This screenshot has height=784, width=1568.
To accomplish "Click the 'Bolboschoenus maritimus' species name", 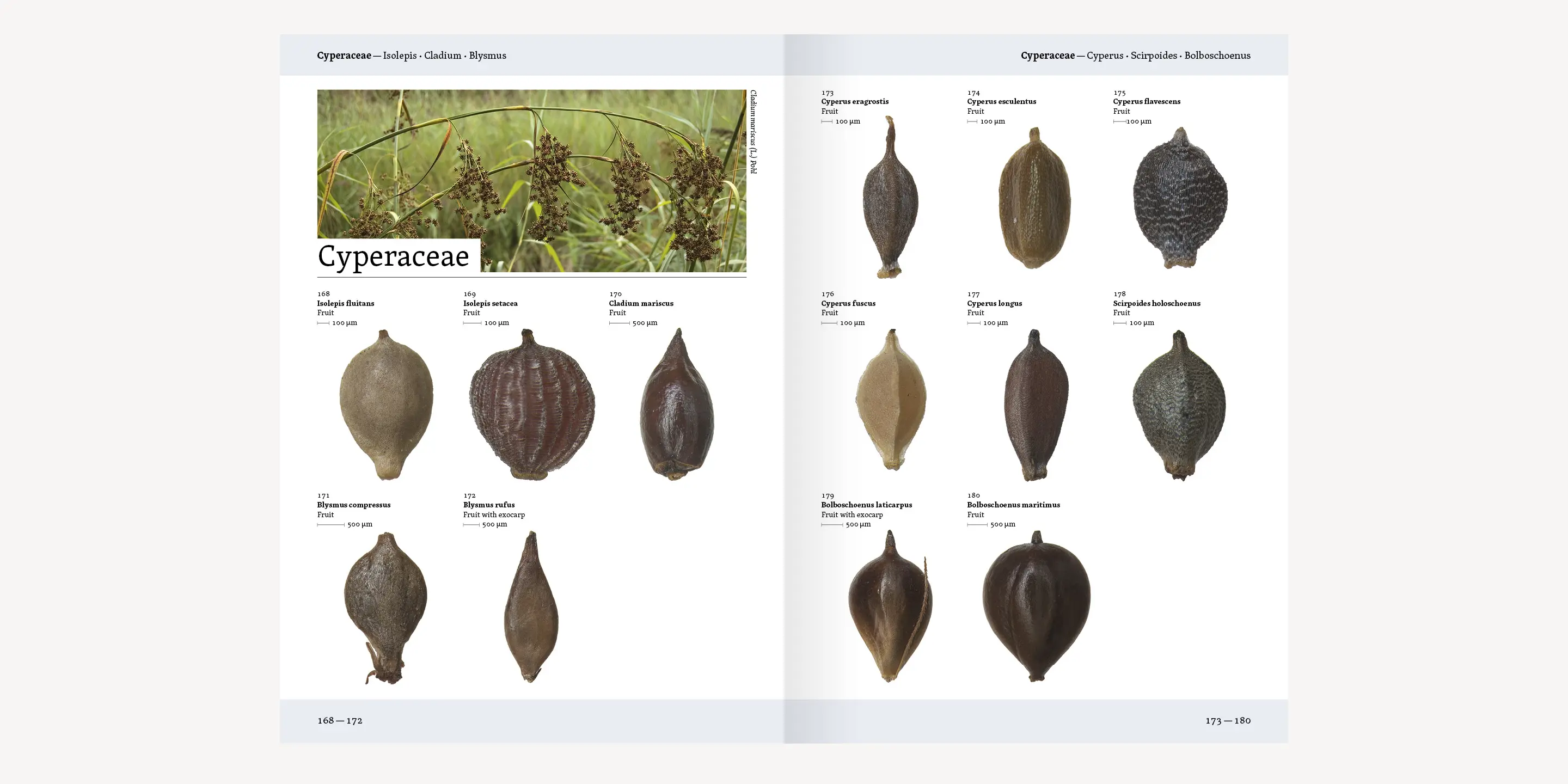I will (1013, 505).
